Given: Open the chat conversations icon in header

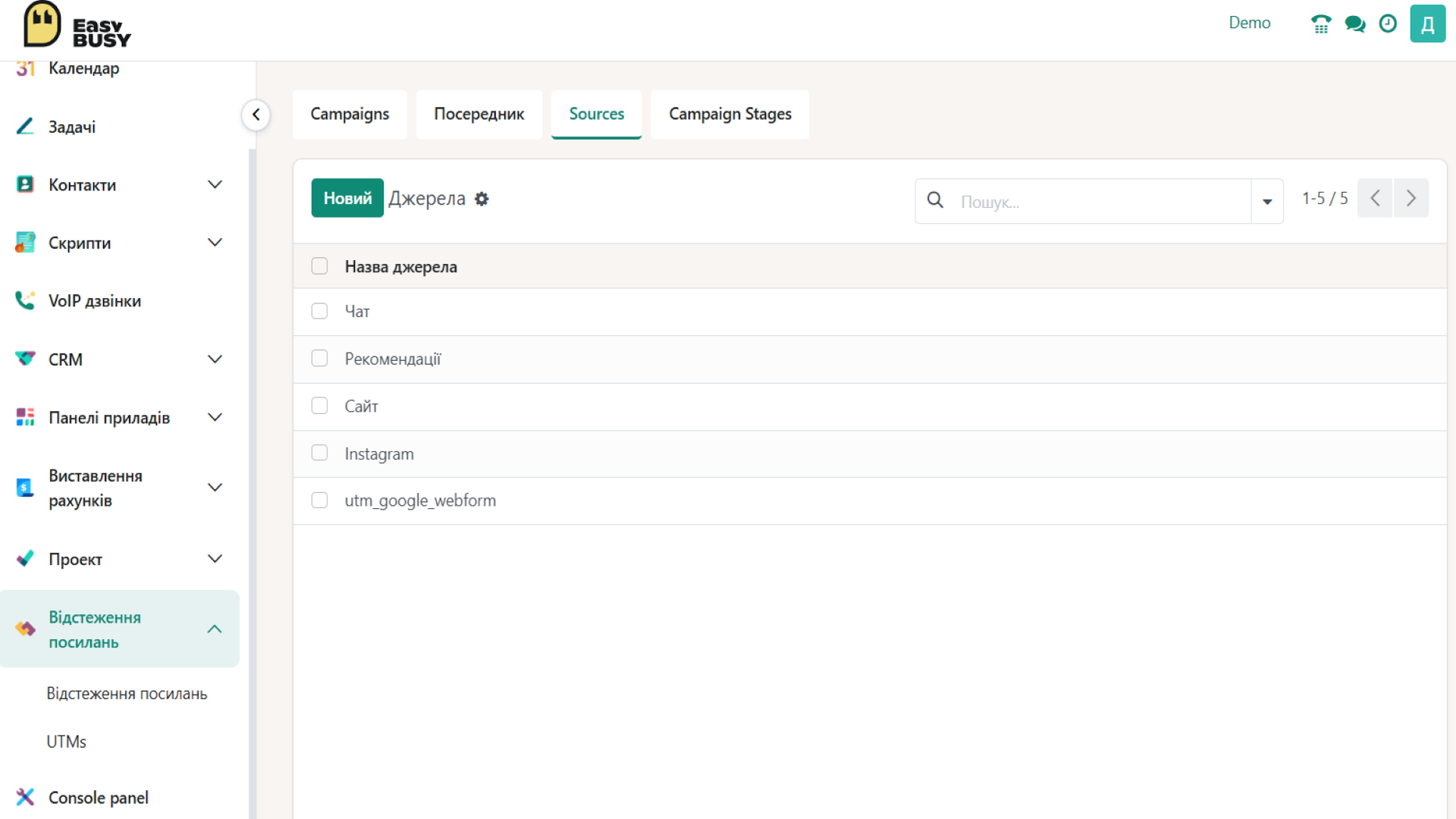Looking at the screenshot, I should (1355, 24).
